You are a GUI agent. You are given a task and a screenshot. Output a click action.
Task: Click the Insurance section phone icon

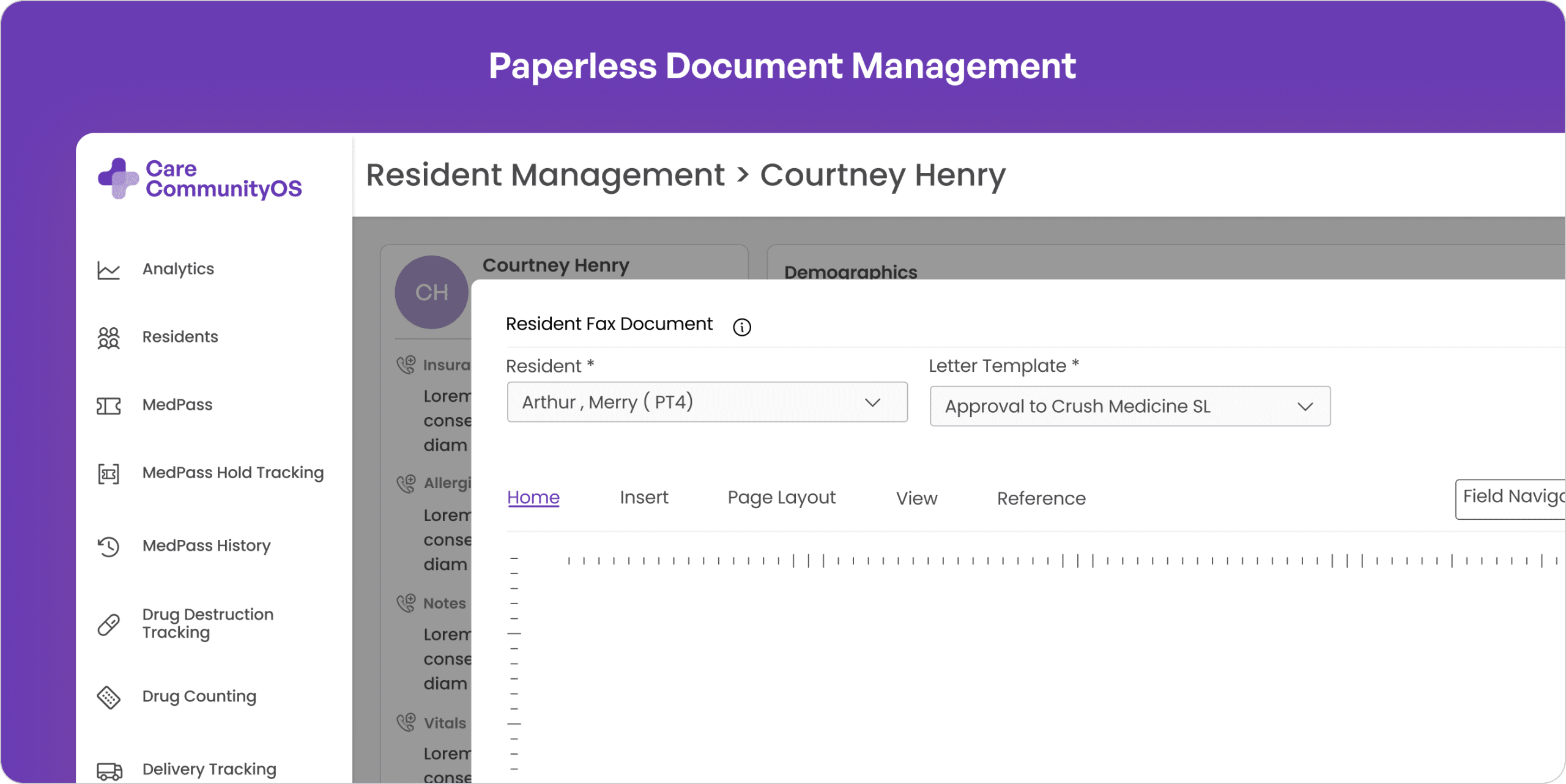(x=406, y=365)
